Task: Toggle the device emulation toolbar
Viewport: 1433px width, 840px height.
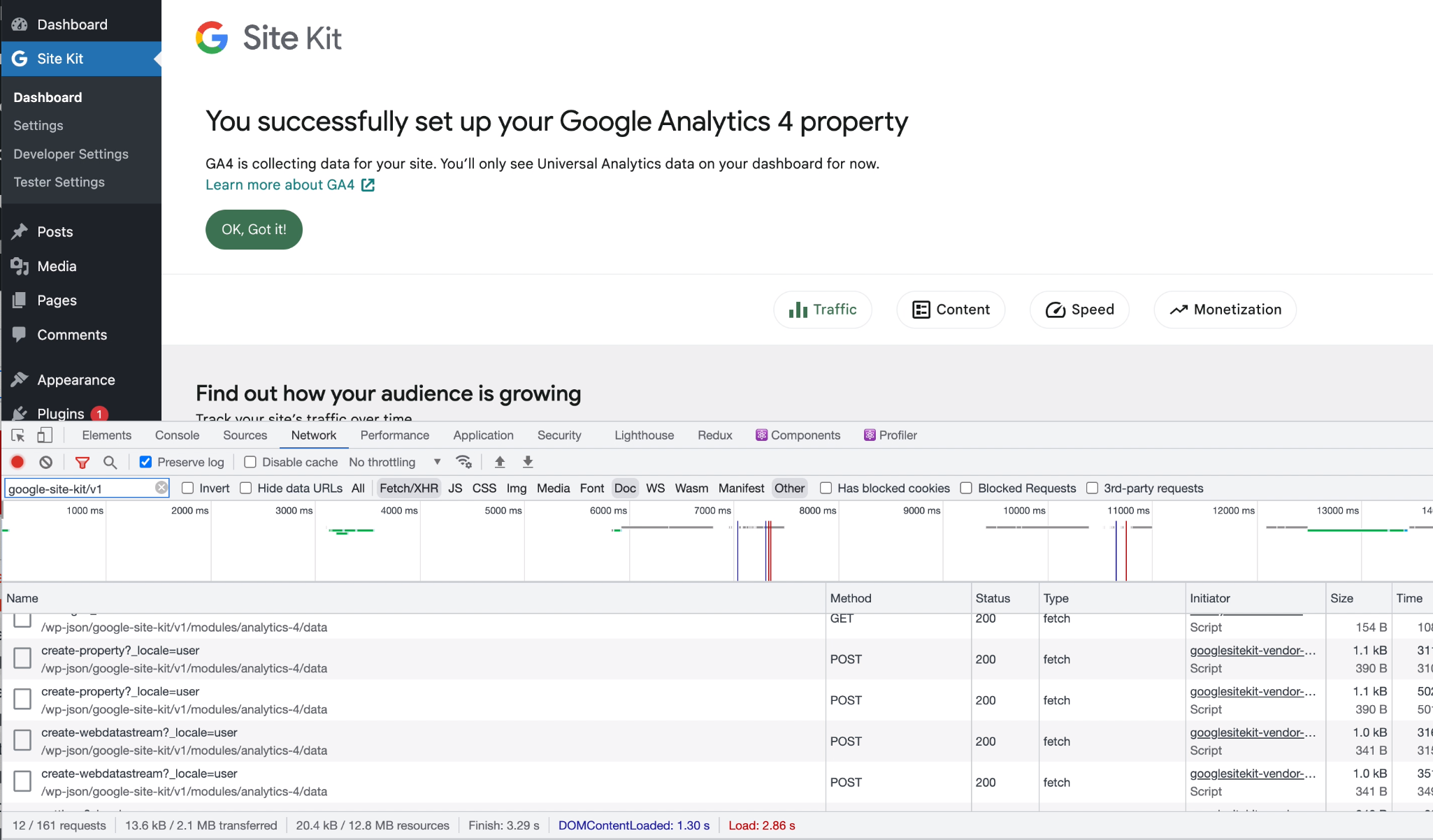Action: (x=44, y=435)
